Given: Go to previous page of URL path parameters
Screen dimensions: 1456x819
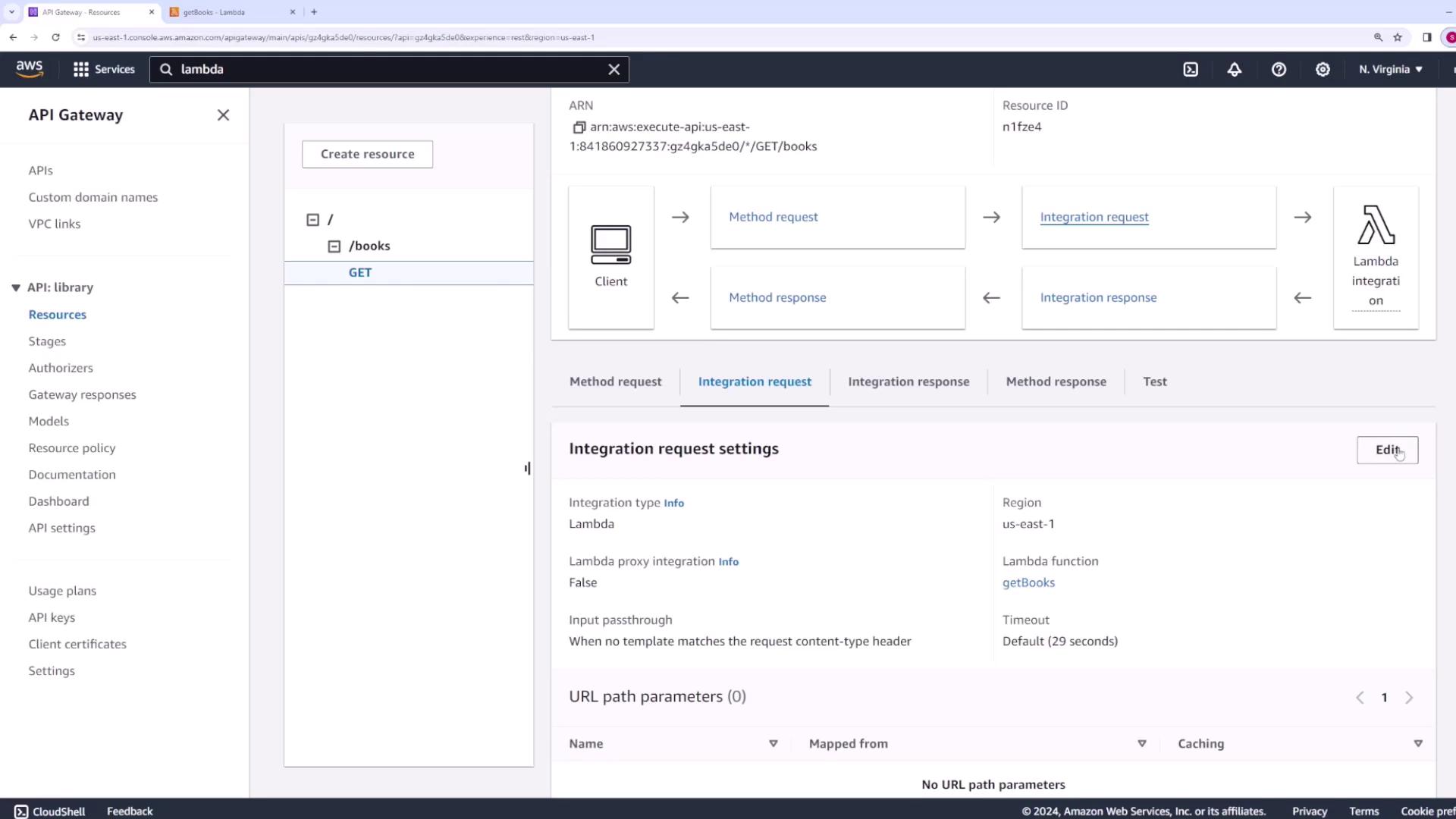Looking at the screenshot, I should pyautogui.click(x=1360, y=698).
